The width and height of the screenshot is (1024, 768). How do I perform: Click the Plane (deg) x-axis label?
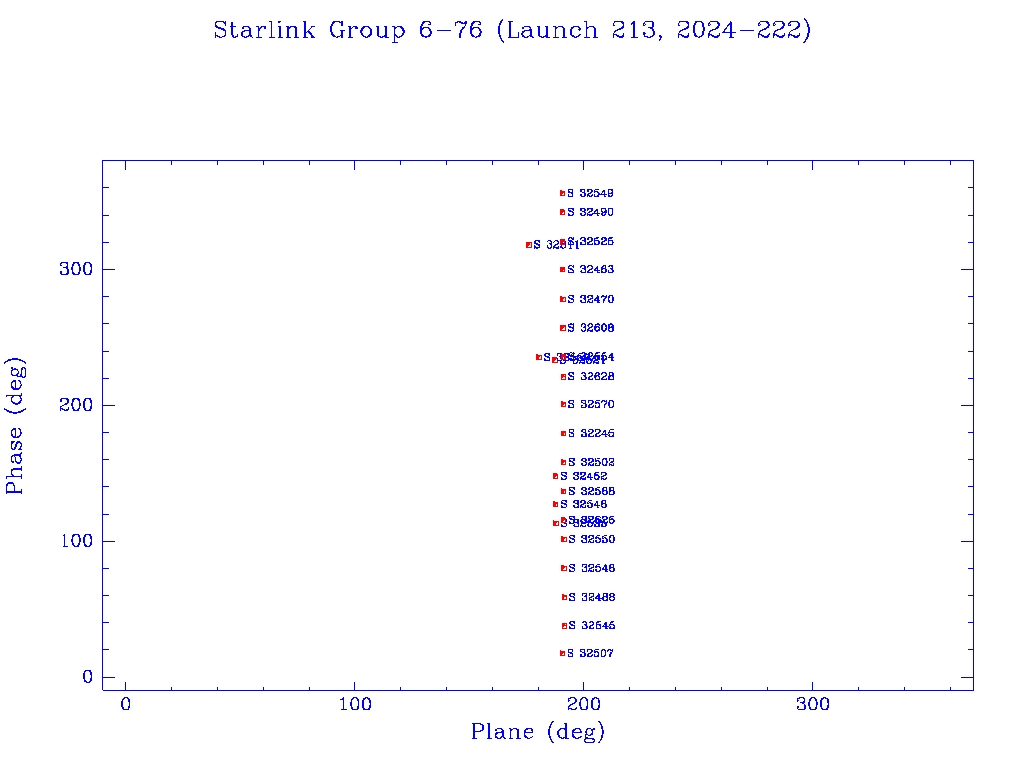[538, 732]
